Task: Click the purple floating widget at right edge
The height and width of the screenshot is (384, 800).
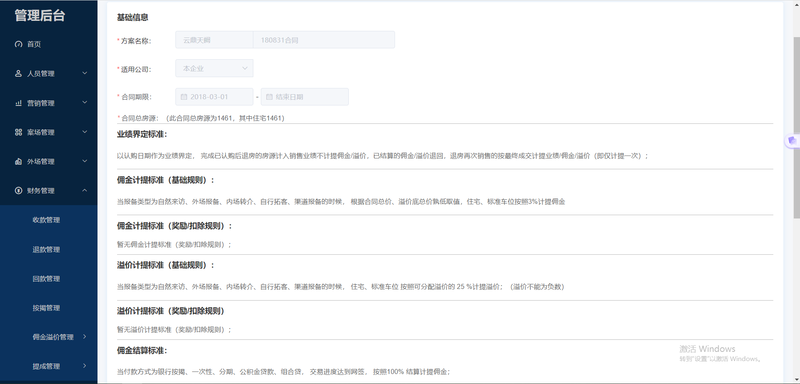Action: click(792, 141)
